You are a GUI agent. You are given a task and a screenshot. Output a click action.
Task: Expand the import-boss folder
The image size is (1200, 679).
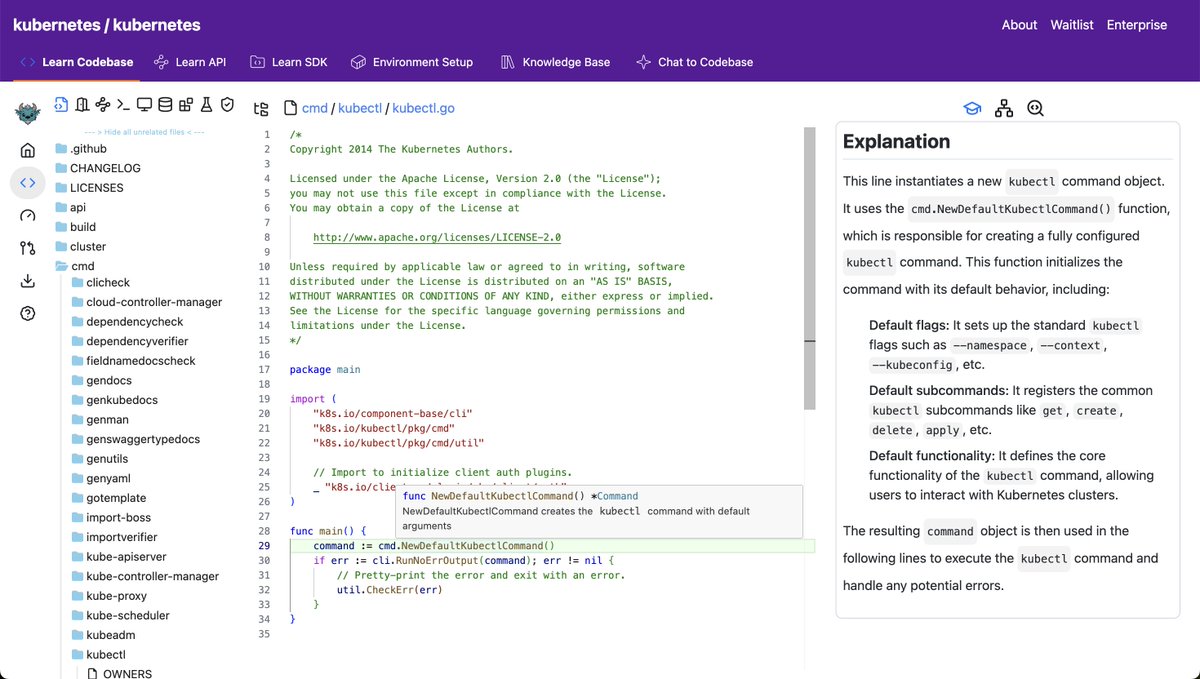pyautogui.click(x=110, y=518)
